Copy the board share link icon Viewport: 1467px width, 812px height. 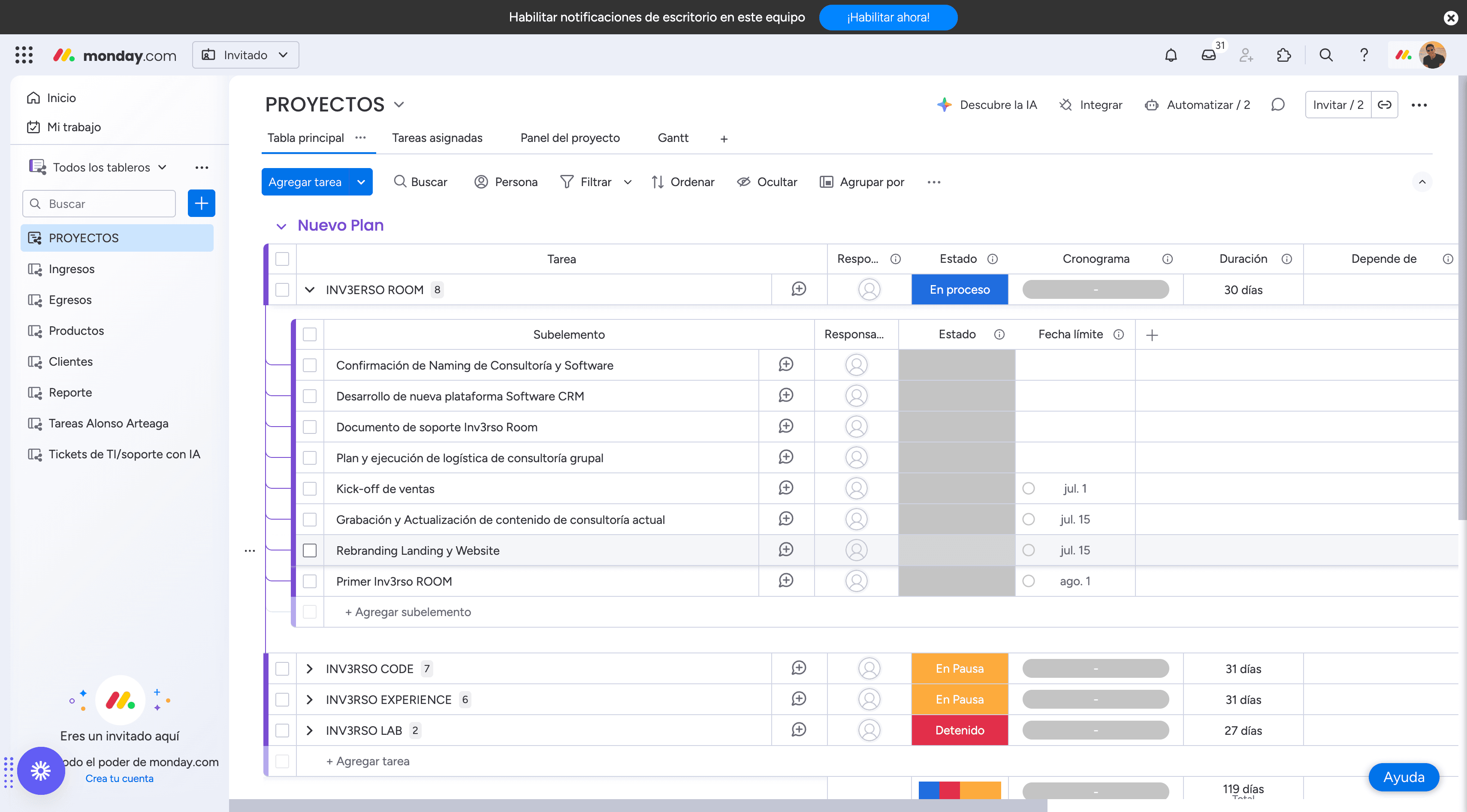click(1384, 105)
